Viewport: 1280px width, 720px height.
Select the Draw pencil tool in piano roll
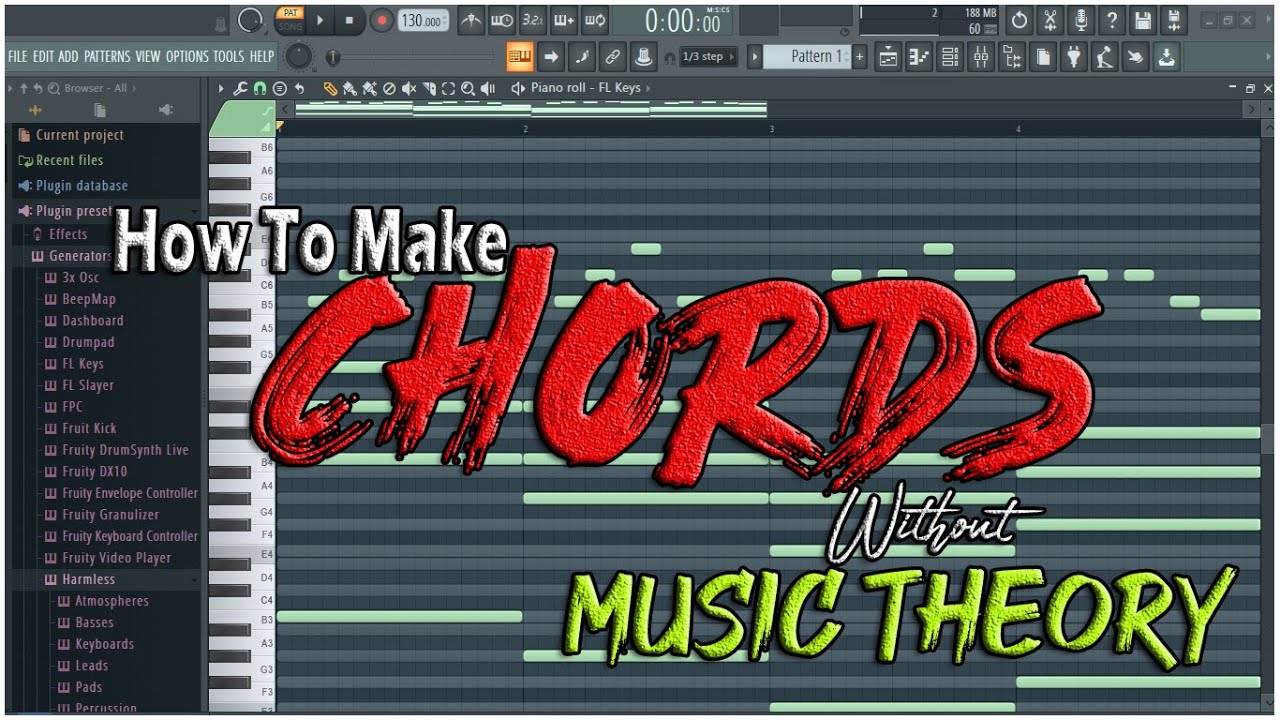coord(330,88)
